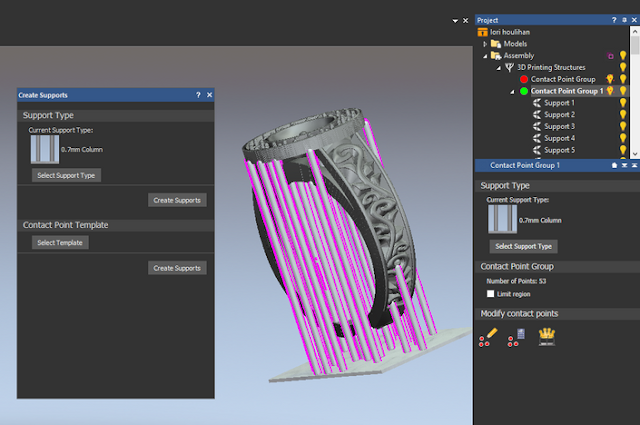Click the collapse-up icon in Contact Point Group 1 header
Viewport: 640px width, 425px height.
click(634, 165)
